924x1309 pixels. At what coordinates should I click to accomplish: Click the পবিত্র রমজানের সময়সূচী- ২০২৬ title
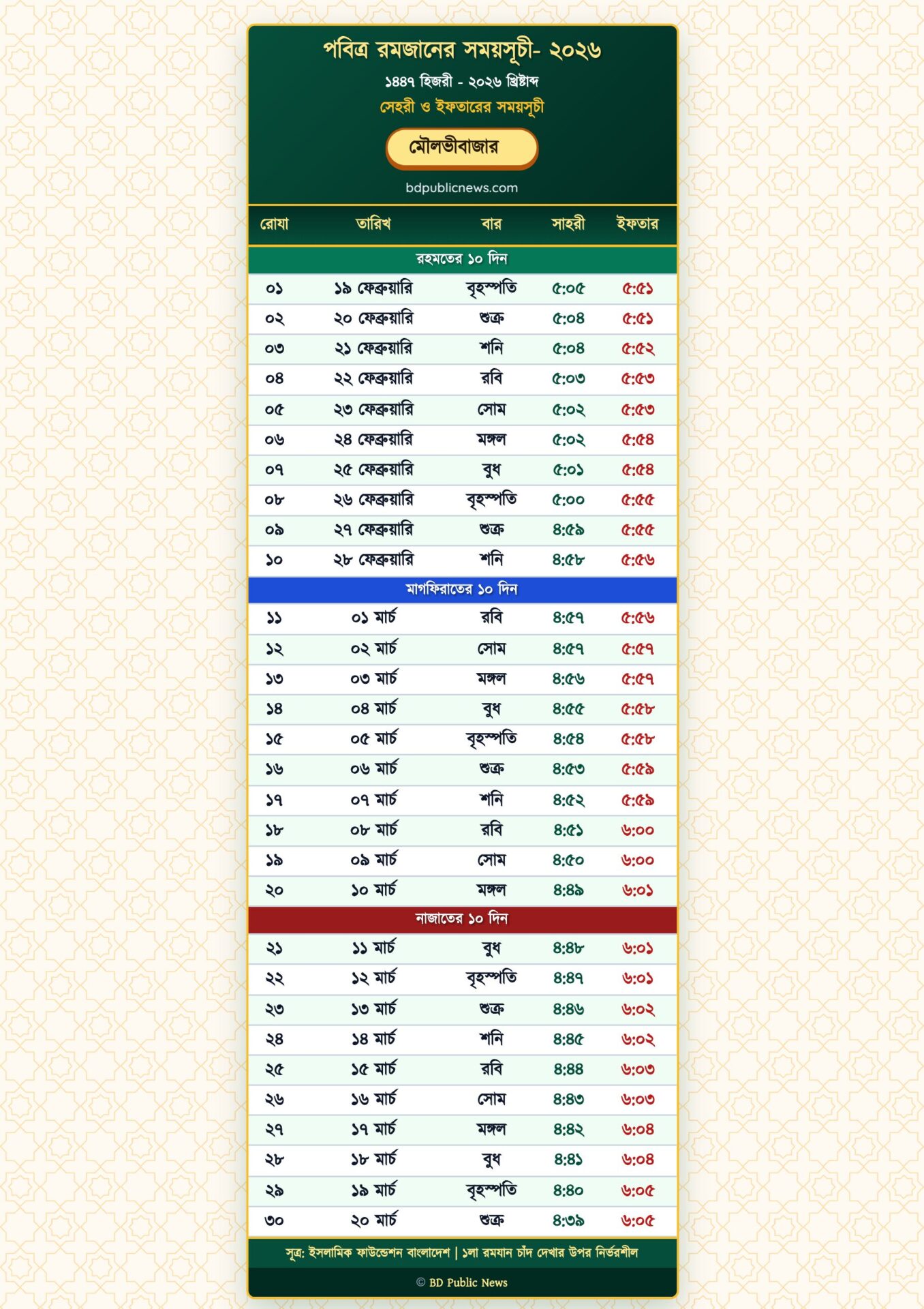coord(461,50)
